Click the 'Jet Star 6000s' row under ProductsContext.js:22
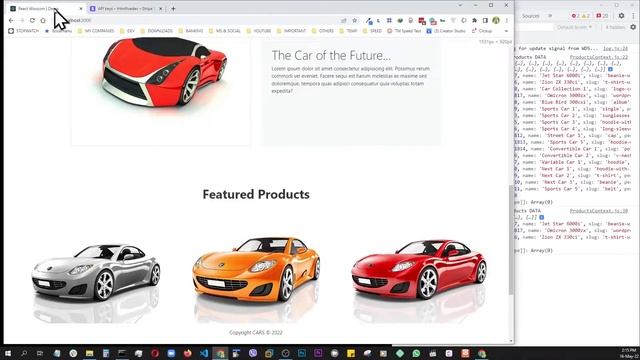 point(573,76)
